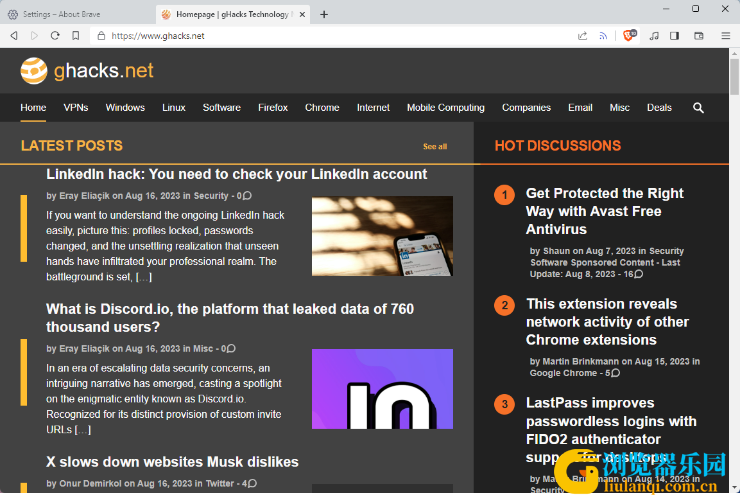Bookmark this page with bookmark icon
740x496 pixels.
76,36
